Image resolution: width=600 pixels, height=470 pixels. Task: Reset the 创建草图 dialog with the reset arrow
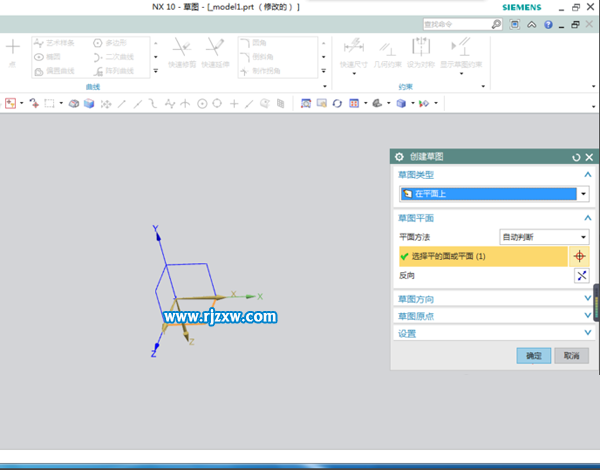coord(576,157)
